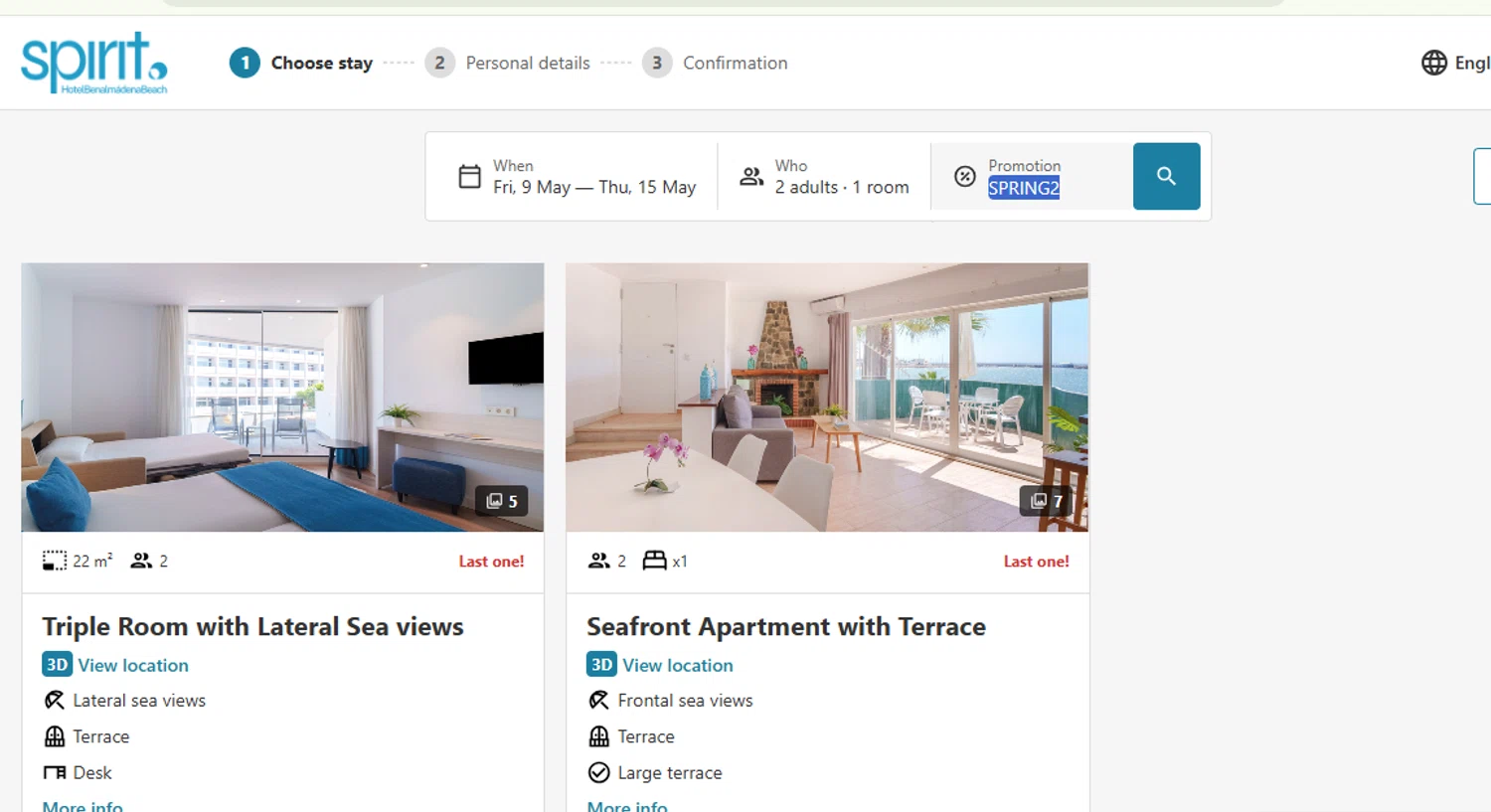Open the globe language selector
Viewport: 1491px width, 812px height.
tap(1455, 63)
